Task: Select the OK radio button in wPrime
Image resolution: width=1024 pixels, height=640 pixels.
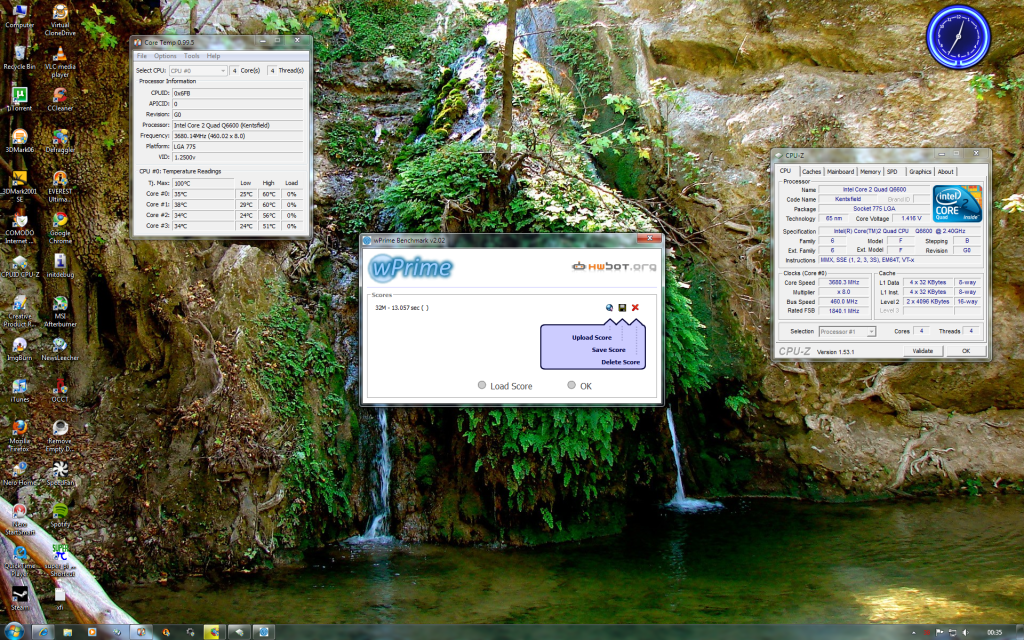Action: click(572, 385)
